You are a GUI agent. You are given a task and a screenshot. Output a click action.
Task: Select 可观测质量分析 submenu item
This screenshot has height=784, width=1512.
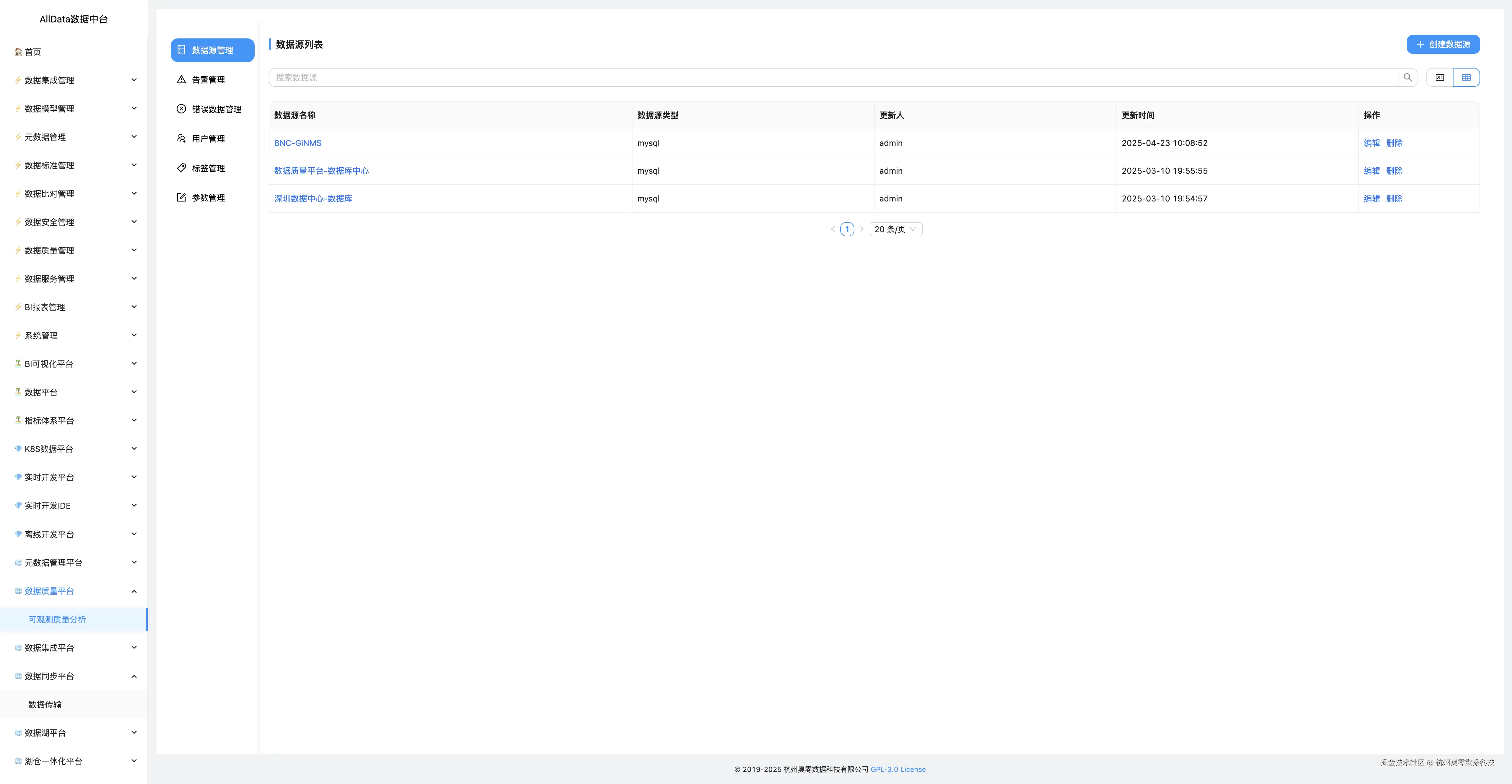tap(57, 620)
